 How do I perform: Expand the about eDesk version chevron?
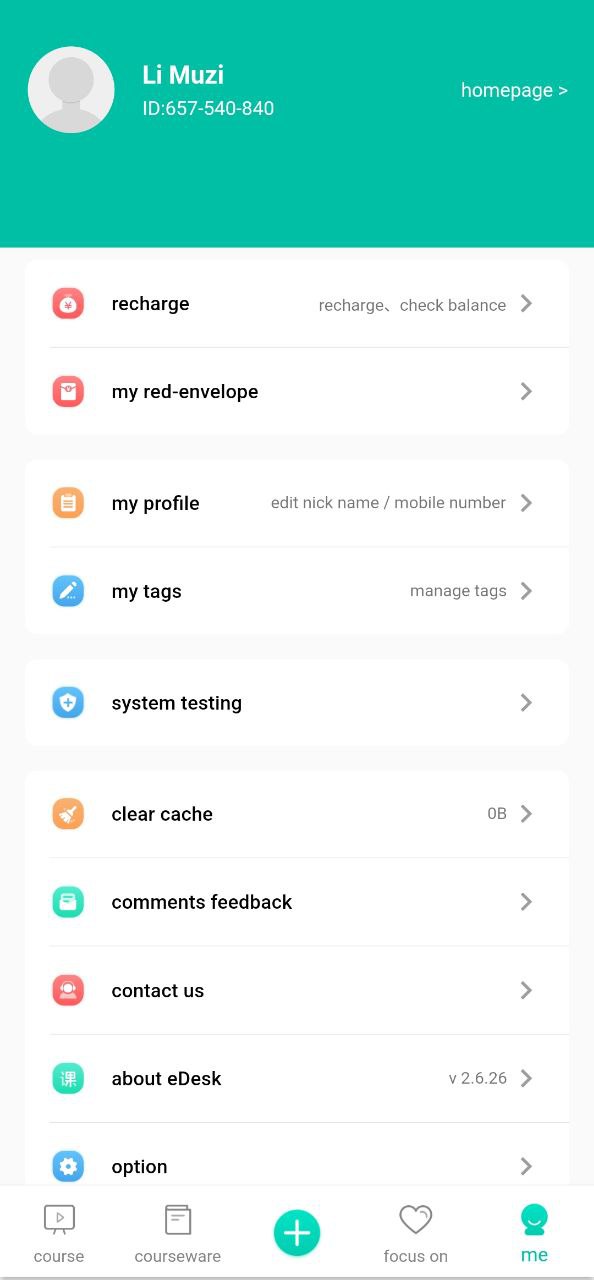pyautogui.click(x=527, y=1078)
